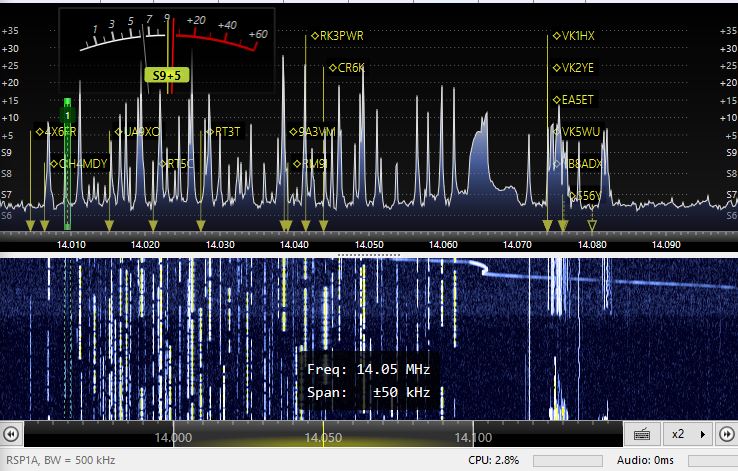Screen dimensions: 738x471
Task: Tune to the VK1HX spot label
Action: click(575, 35)
